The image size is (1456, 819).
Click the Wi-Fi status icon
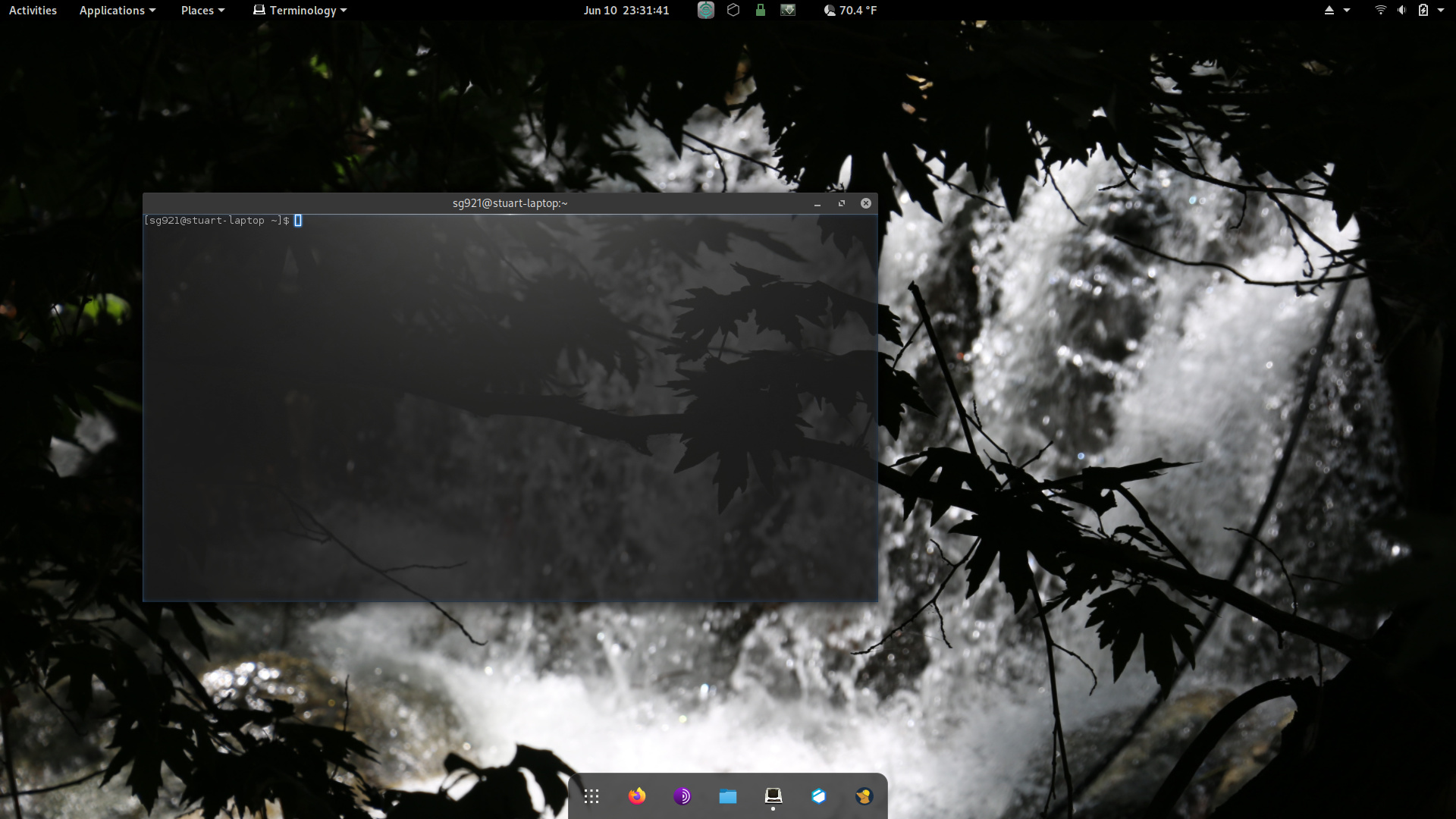1381,11
